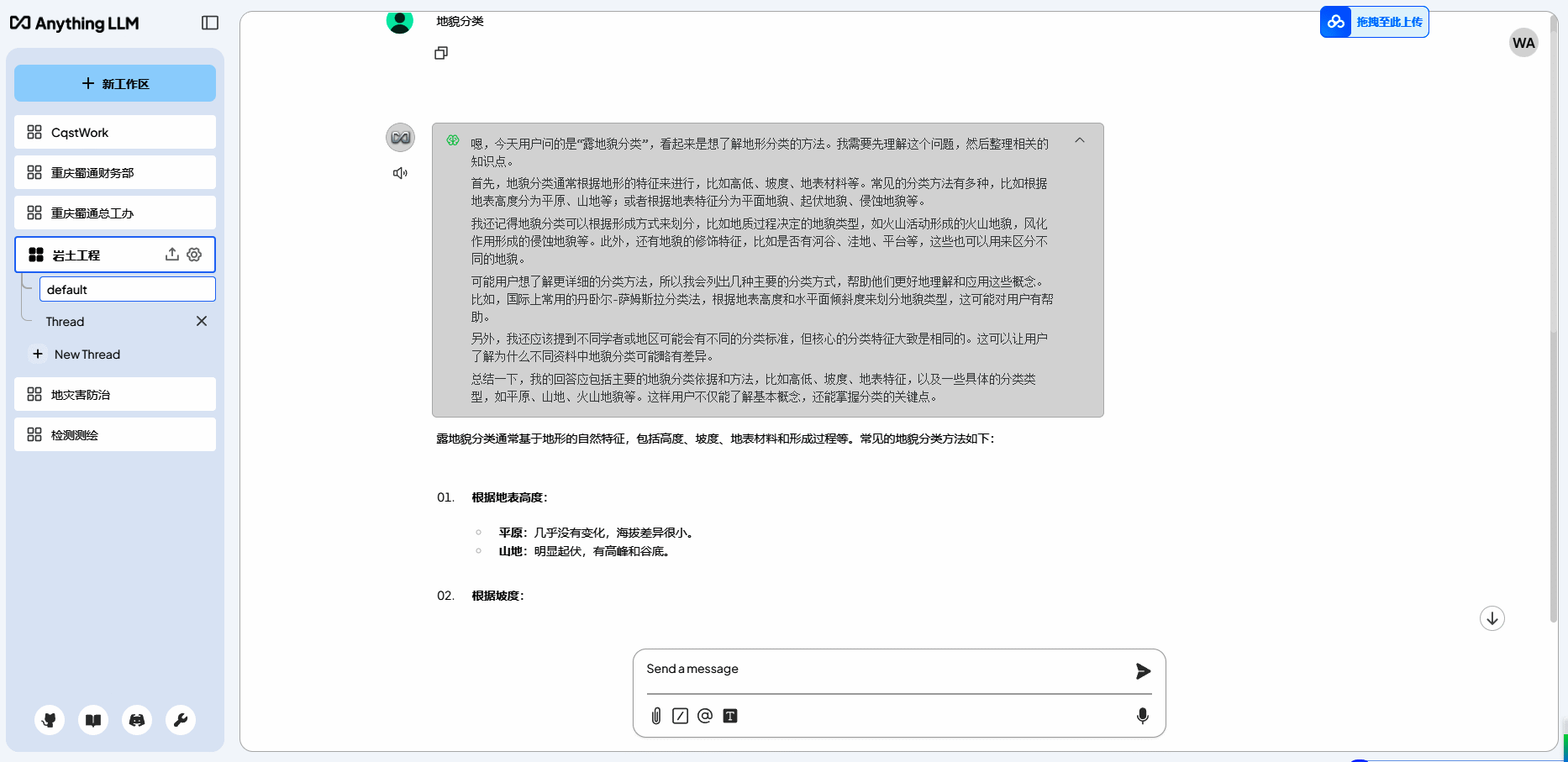1568x762 pixels.
Task: Play response aloud with speaker icon
Action: click(400, 173)
